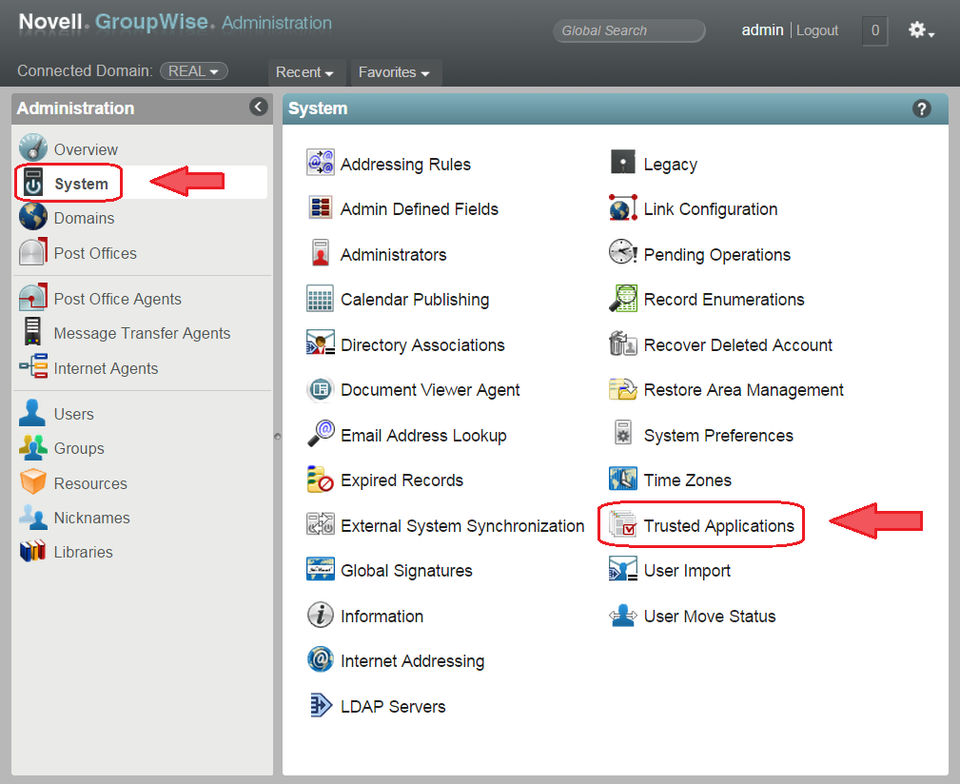Open the Record Enumerations icon
Viewport: 960px width, 784px height.
click(623, 299)
